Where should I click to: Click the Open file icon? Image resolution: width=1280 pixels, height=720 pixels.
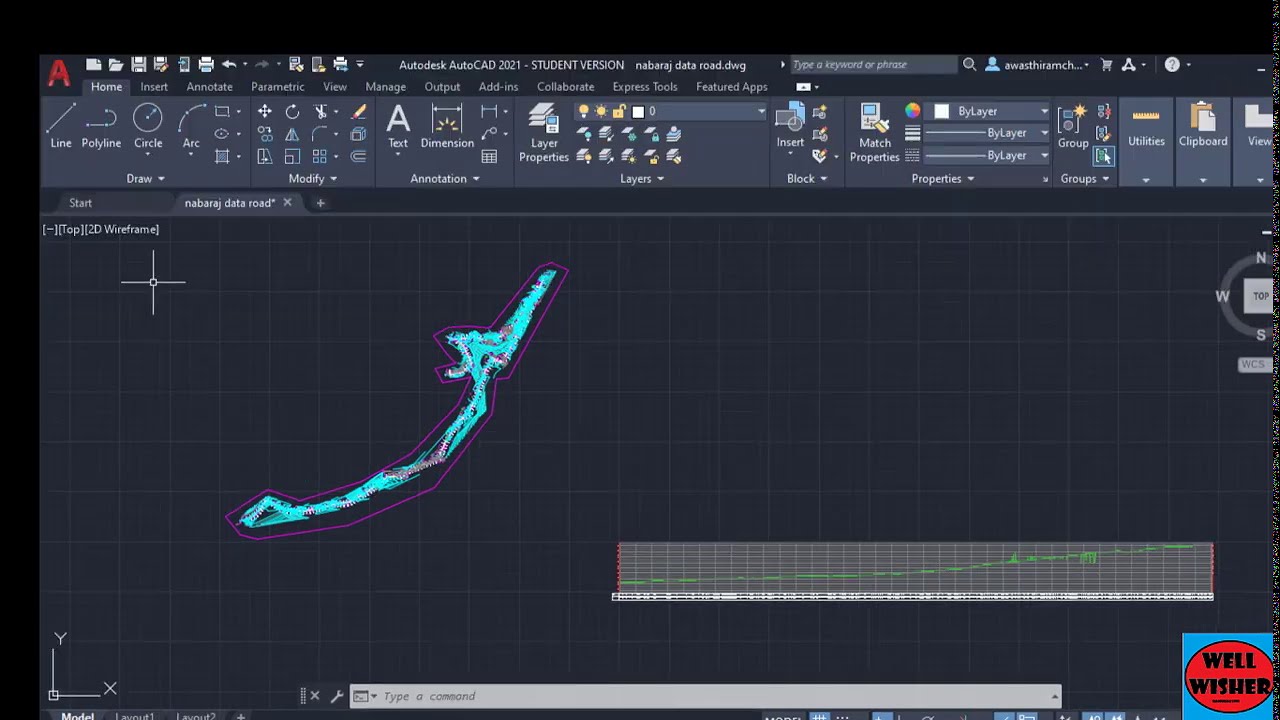[x=116, y=64]
